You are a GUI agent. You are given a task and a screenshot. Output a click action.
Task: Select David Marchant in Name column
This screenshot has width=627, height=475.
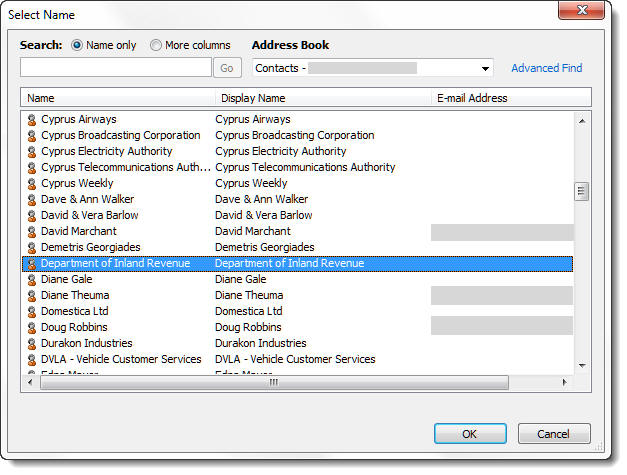point(79,231)
